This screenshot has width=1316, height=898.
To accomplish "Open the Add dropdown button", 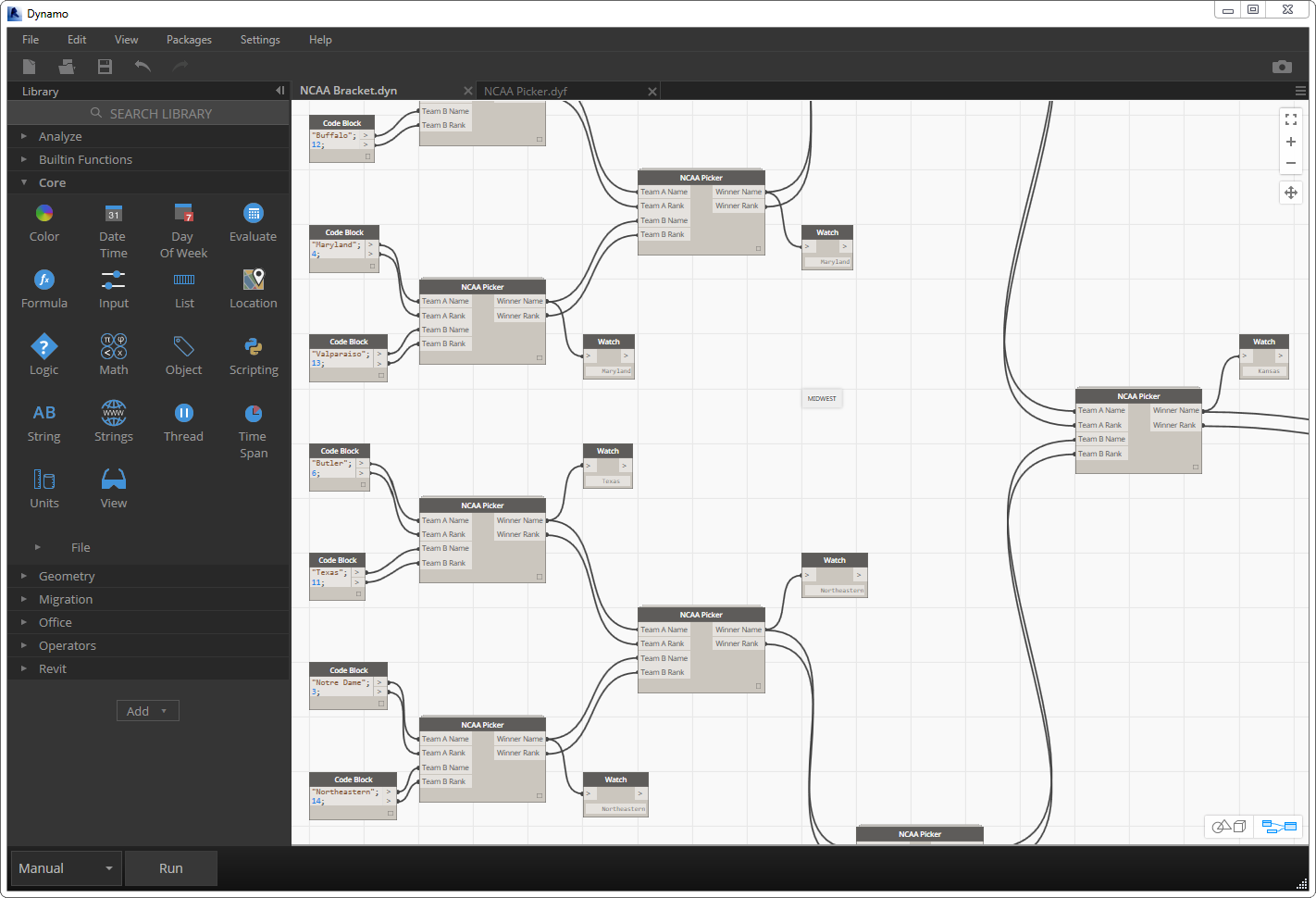I will click(148, 711).
